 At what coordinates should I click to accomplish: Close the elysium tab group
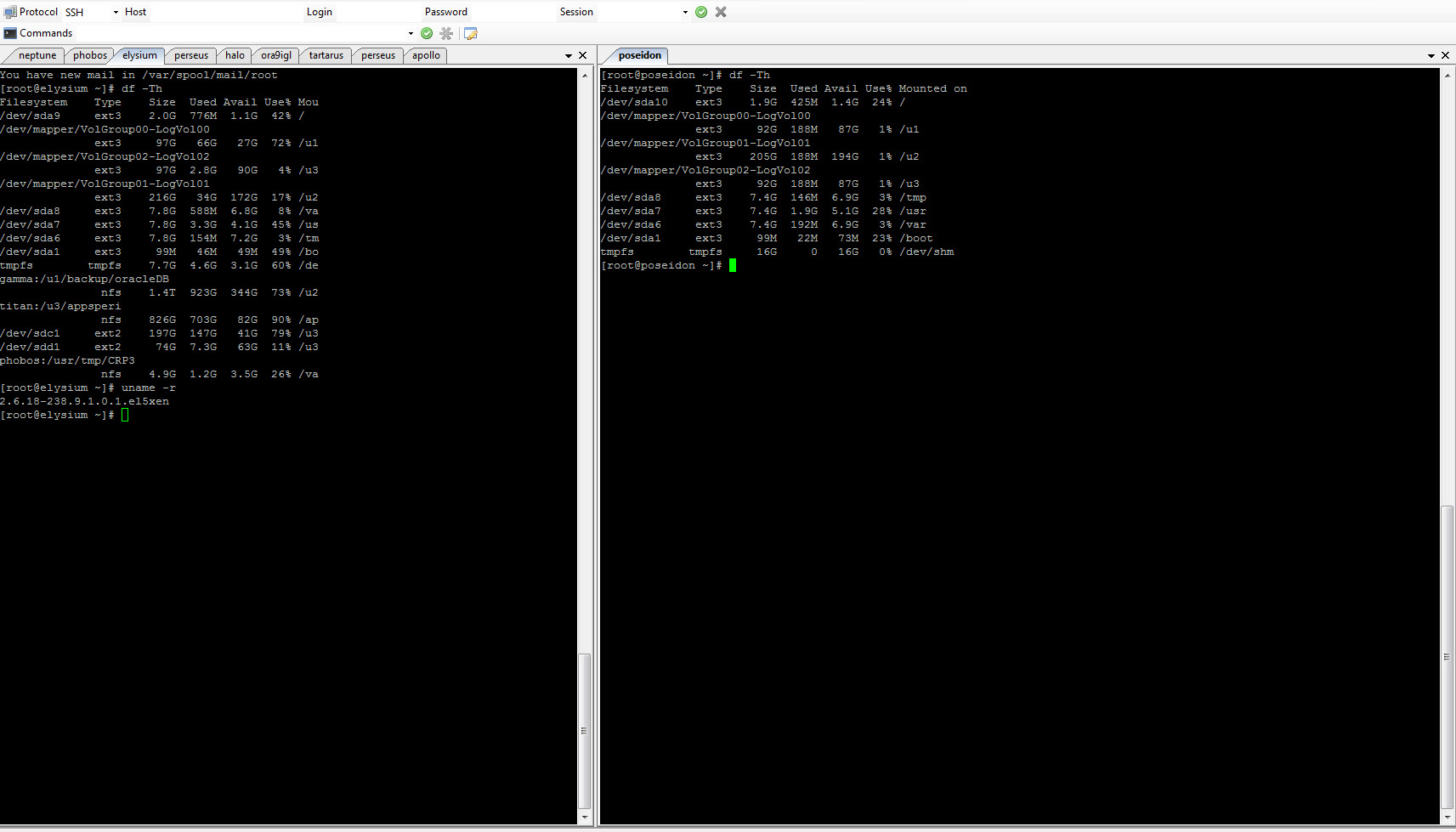click(583, 54)
